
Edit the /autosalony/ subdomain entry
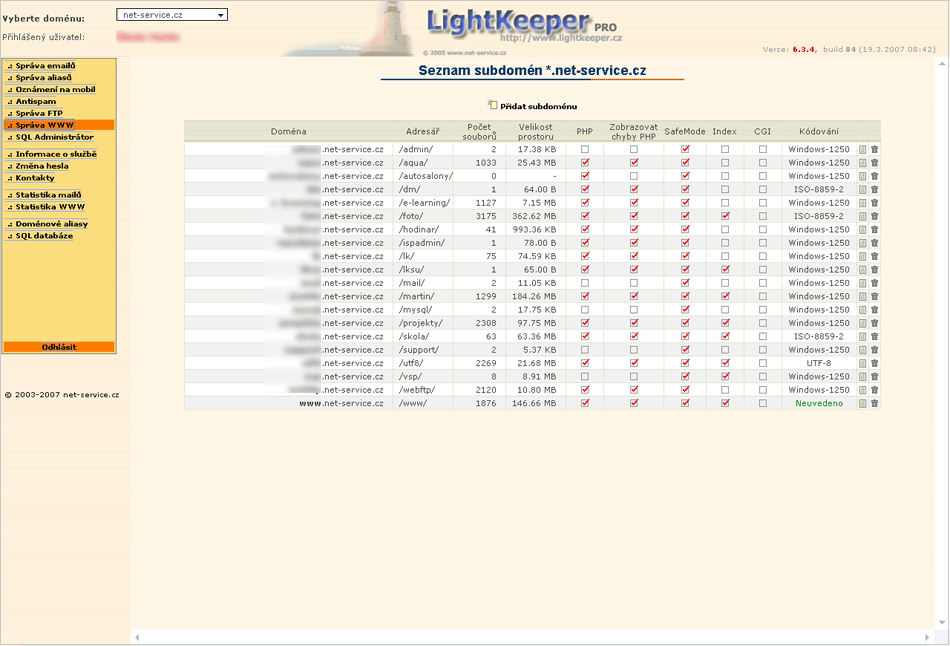click(x=862, y=176)
